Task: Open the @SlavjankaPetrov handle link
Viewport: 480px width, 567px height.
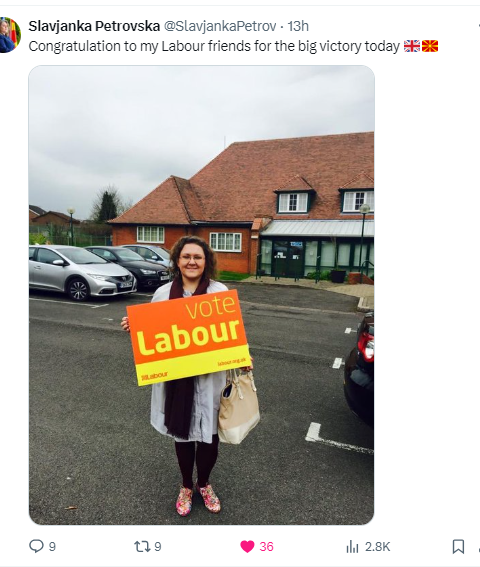Action: tap(220, 26)
